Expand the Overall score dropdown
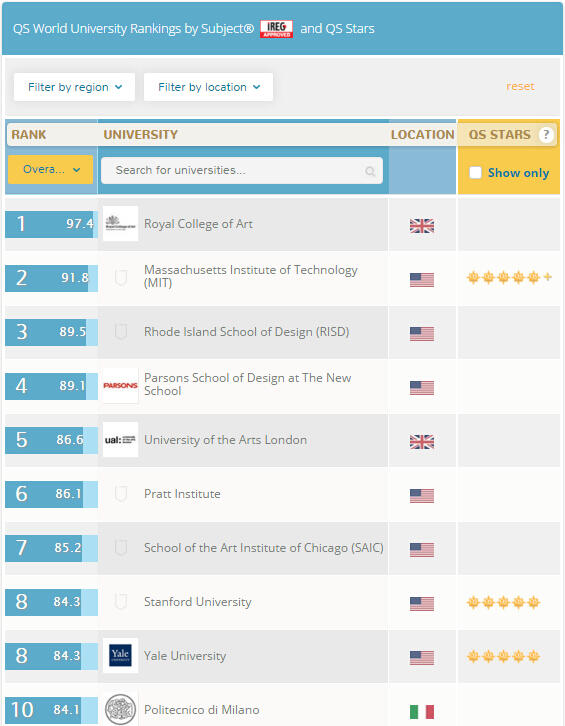The image size is (565, 726). tap(50, 169)
